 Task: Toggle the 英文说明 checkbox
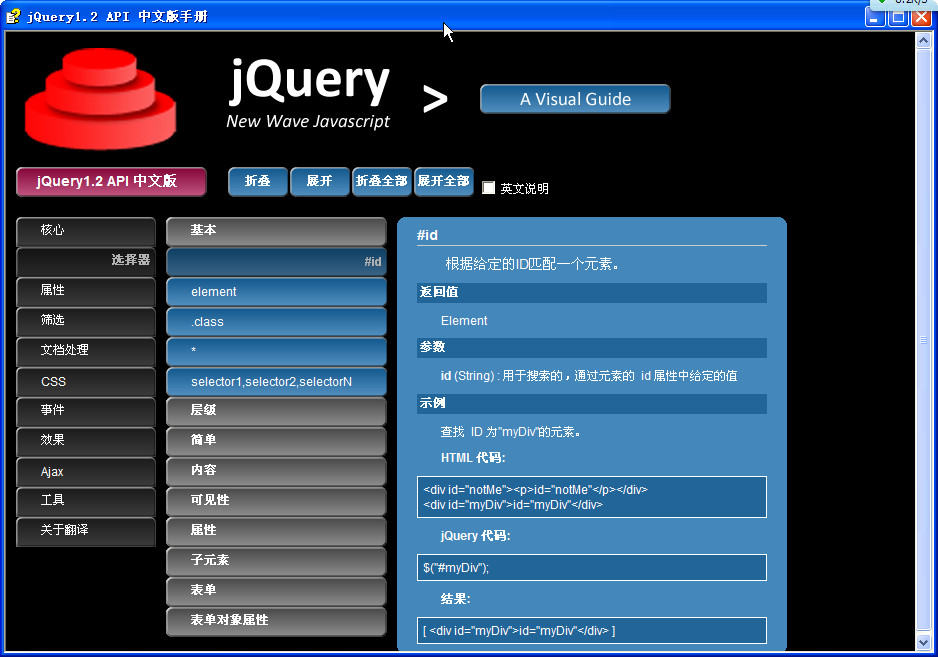489,188
